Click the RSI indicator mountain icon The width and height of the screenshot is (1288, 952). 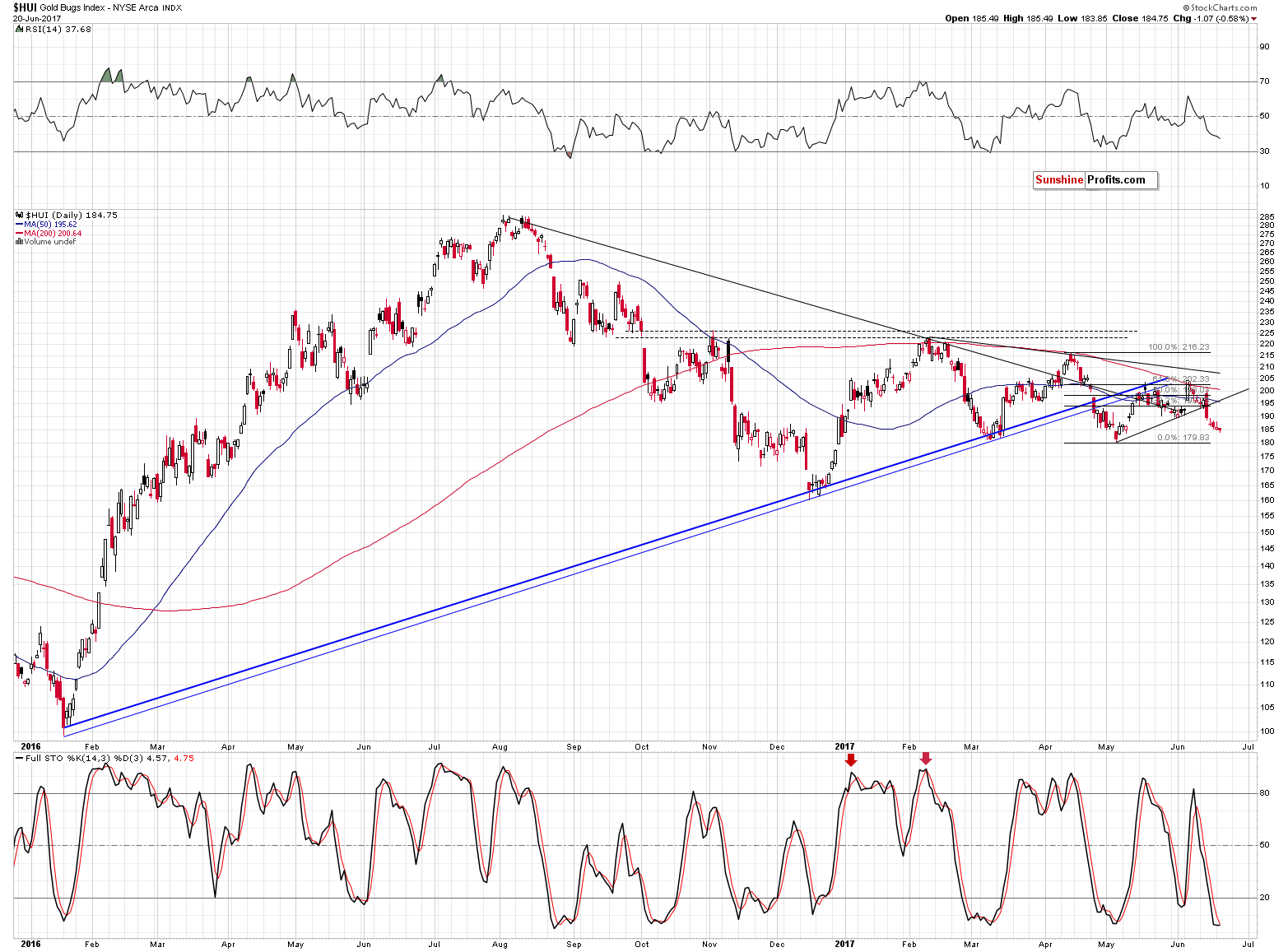tap(20, 29)
